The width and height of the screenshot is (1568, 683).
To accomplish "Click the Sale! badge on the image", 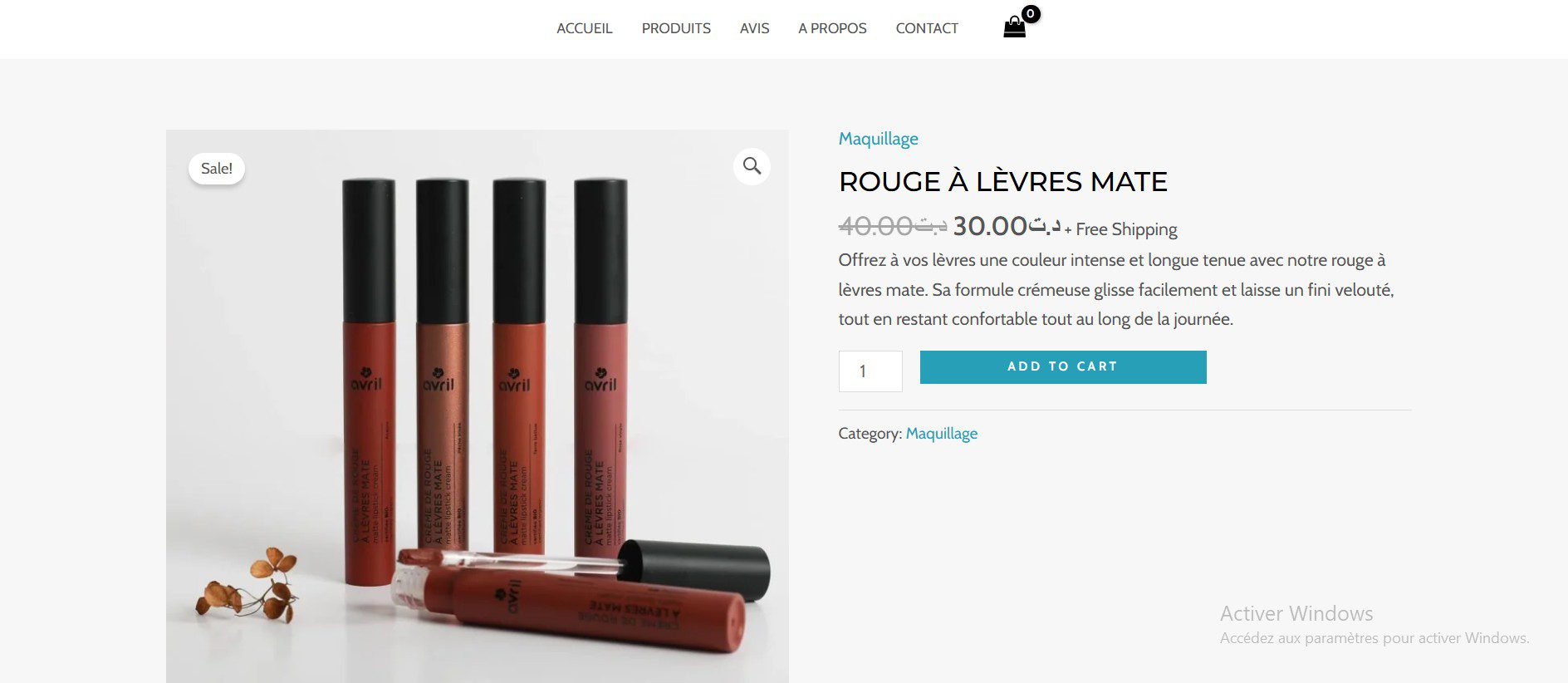I will (x=217, y=169).
